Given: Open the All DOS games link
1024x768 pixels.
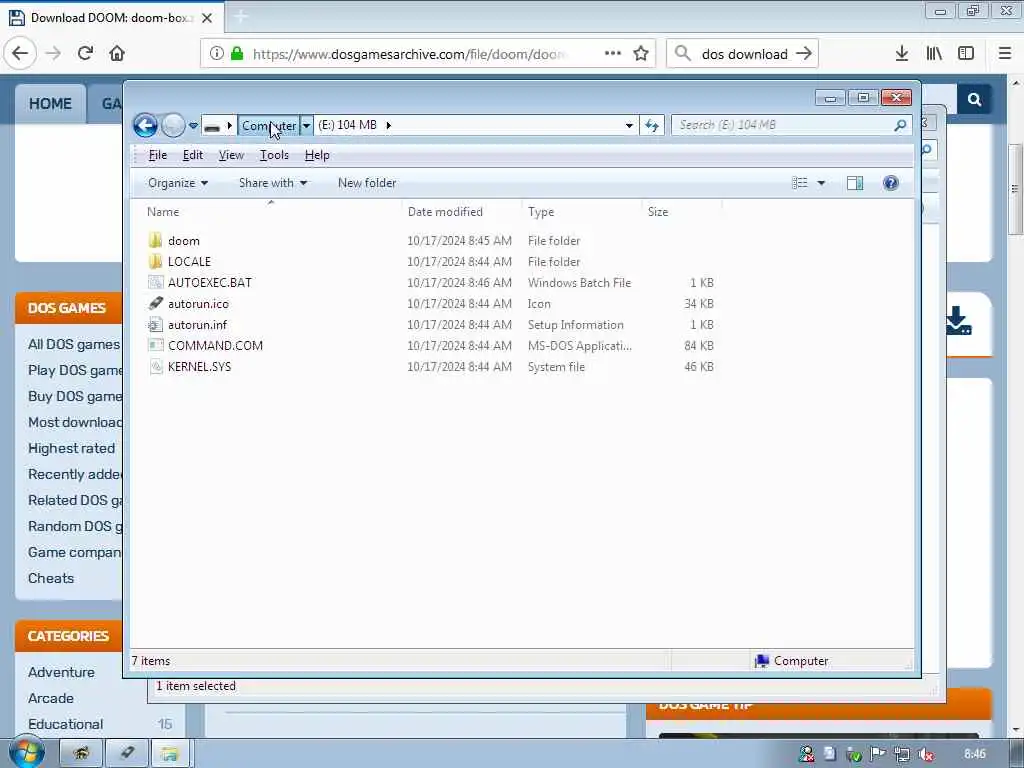Looking at the screenshot, I should point(74,344).
